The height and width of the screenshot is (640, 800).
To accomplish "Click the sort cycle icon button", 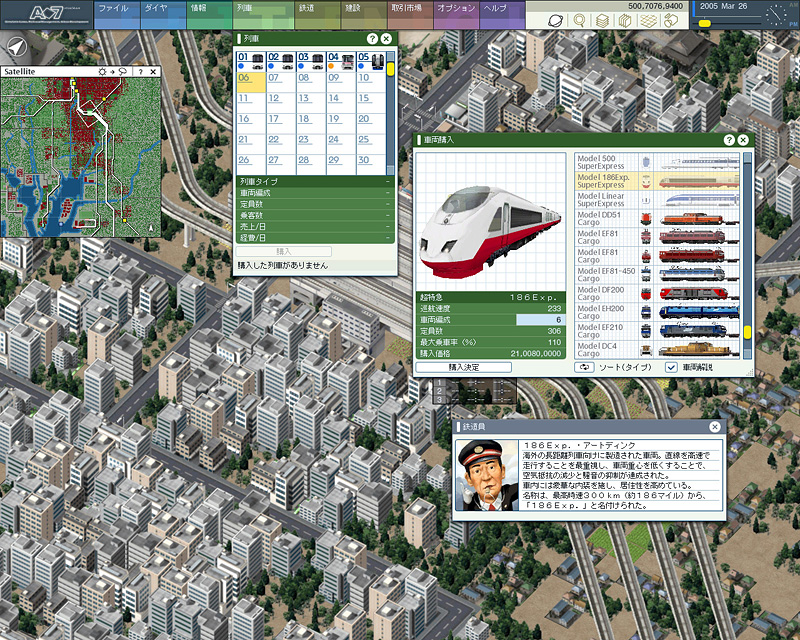I will coord(584,367).
